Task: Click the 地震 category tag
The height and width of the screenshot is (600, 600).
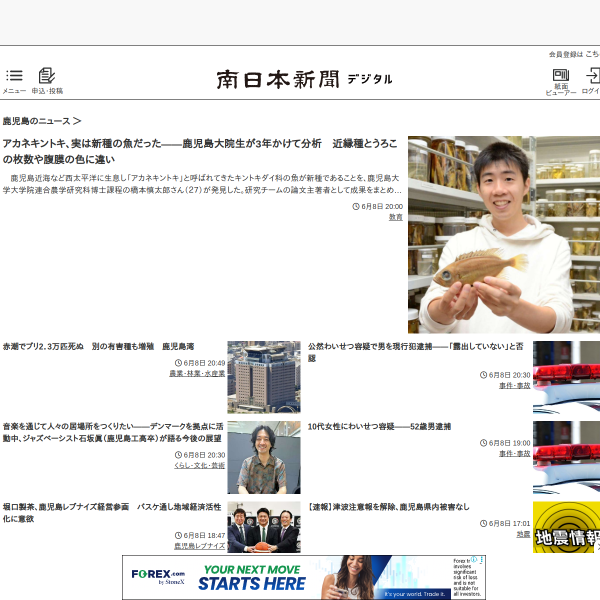Action: pos(523,534)
